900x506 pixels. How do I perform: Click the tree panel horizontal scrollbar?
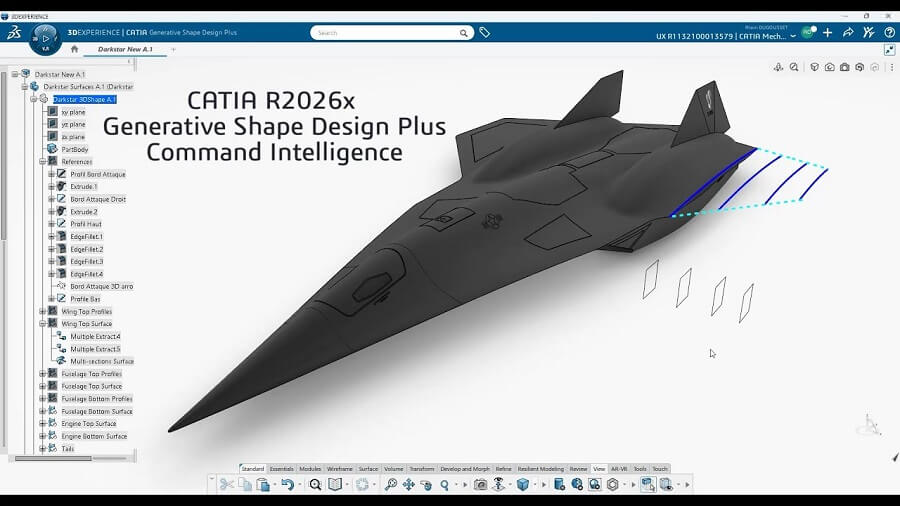[x=53, y=458]
